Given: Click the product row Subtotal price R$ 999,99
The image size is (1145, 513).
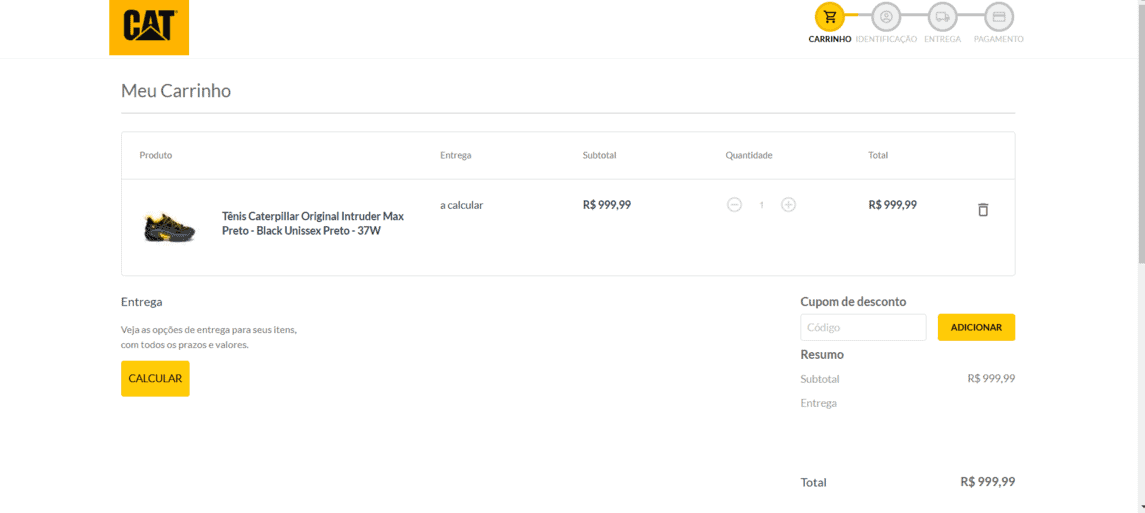Looking at the screenshot, I should (607, 205).
